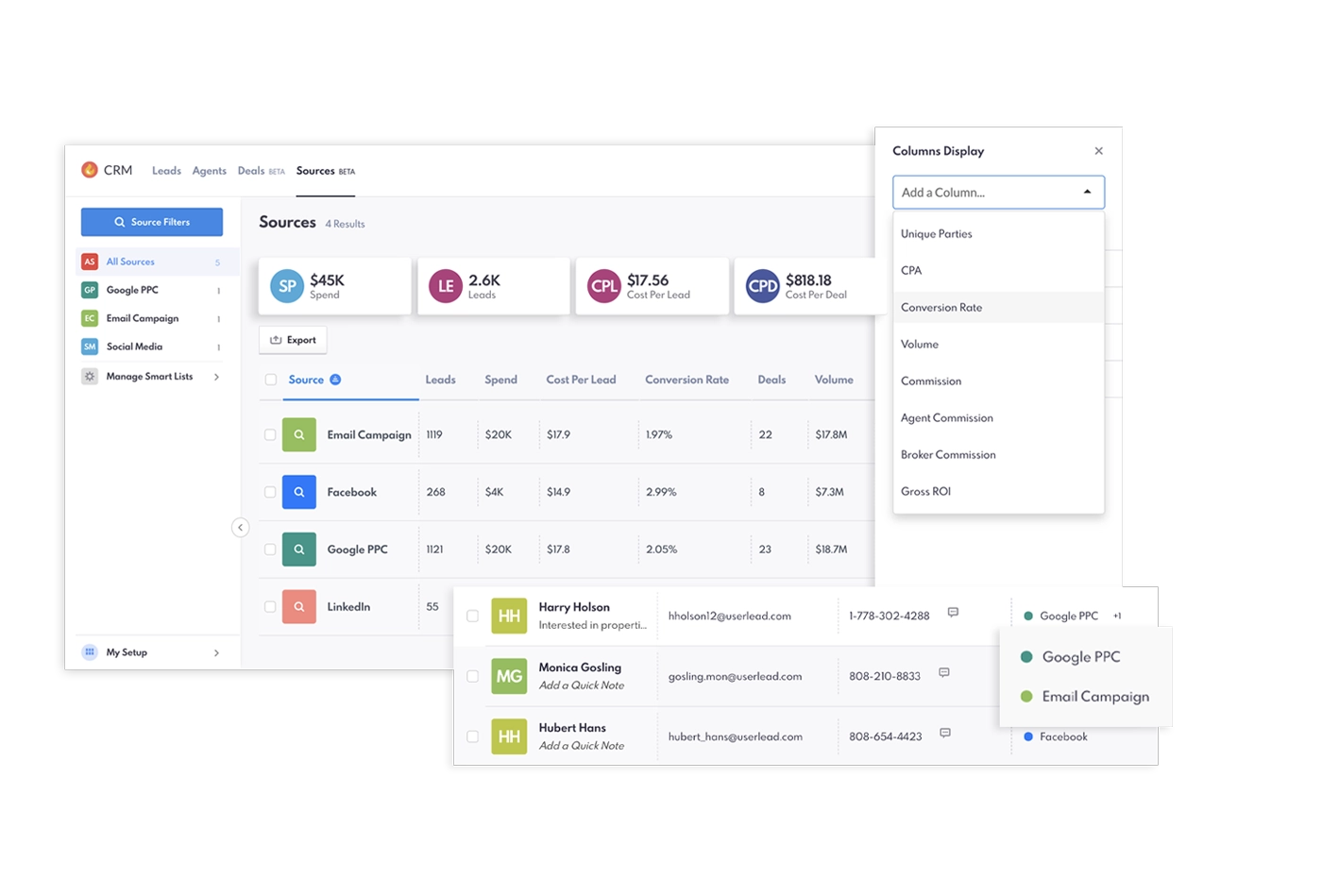The height and width of the screenshot is (896, 1322).
Task: Check the Facebook row checkbox
Action: click(269, 492)
